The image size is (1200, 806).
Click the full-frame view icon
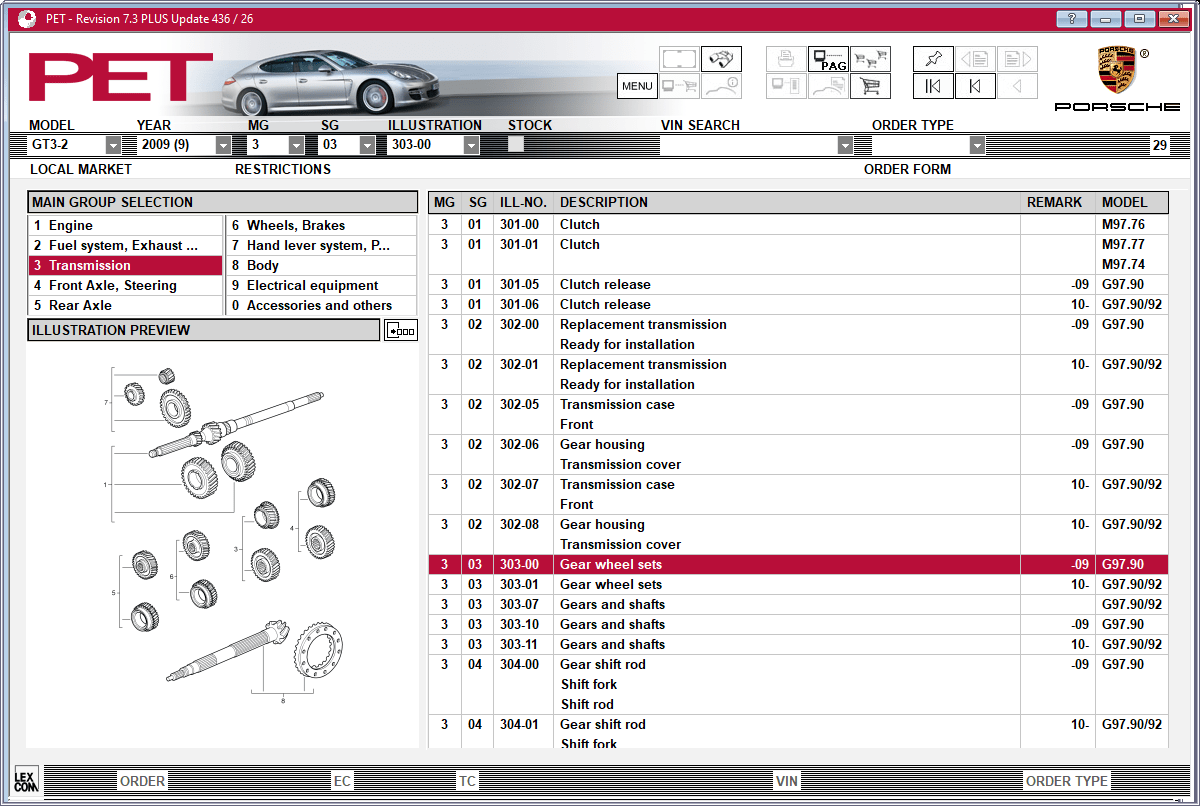coord(679,59)
